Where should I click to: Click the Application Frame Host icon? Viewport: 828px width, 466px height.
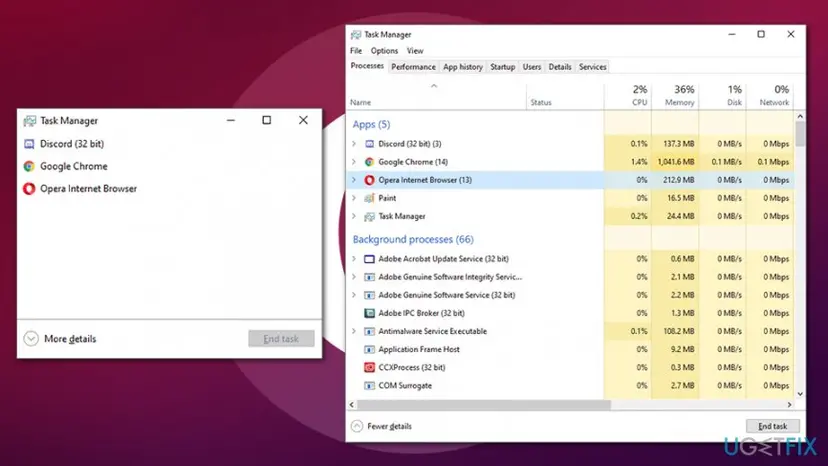click(370, 349)
